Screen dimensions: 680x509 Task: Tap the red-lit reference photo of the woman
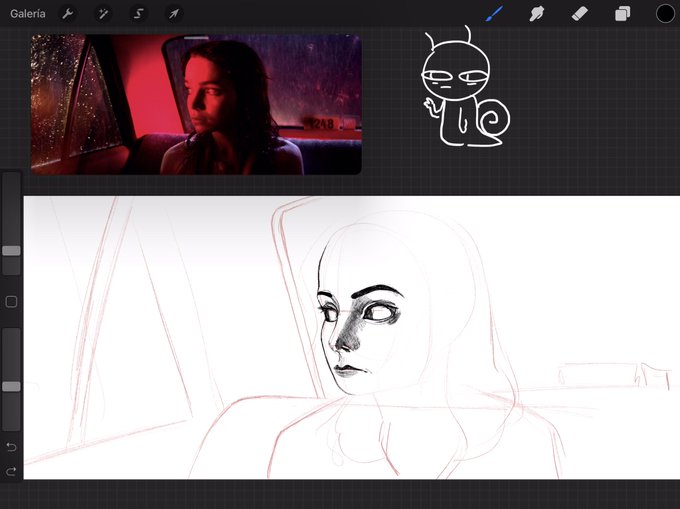tap(196, 104)
